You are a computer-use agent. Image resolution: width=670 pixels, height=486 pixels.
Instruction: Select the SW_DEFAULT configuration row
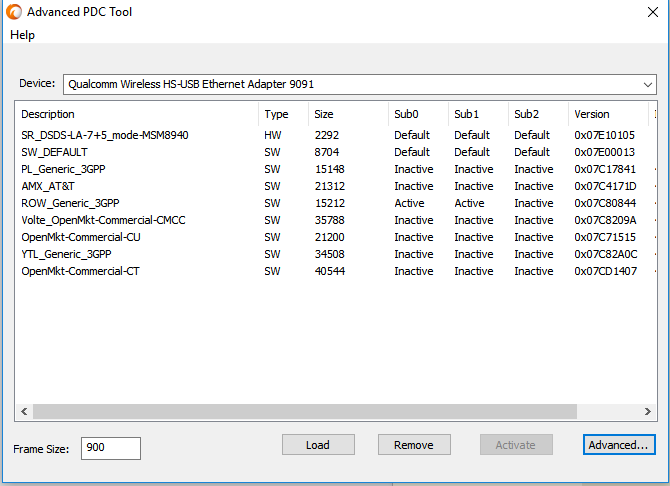pos(336,152)
